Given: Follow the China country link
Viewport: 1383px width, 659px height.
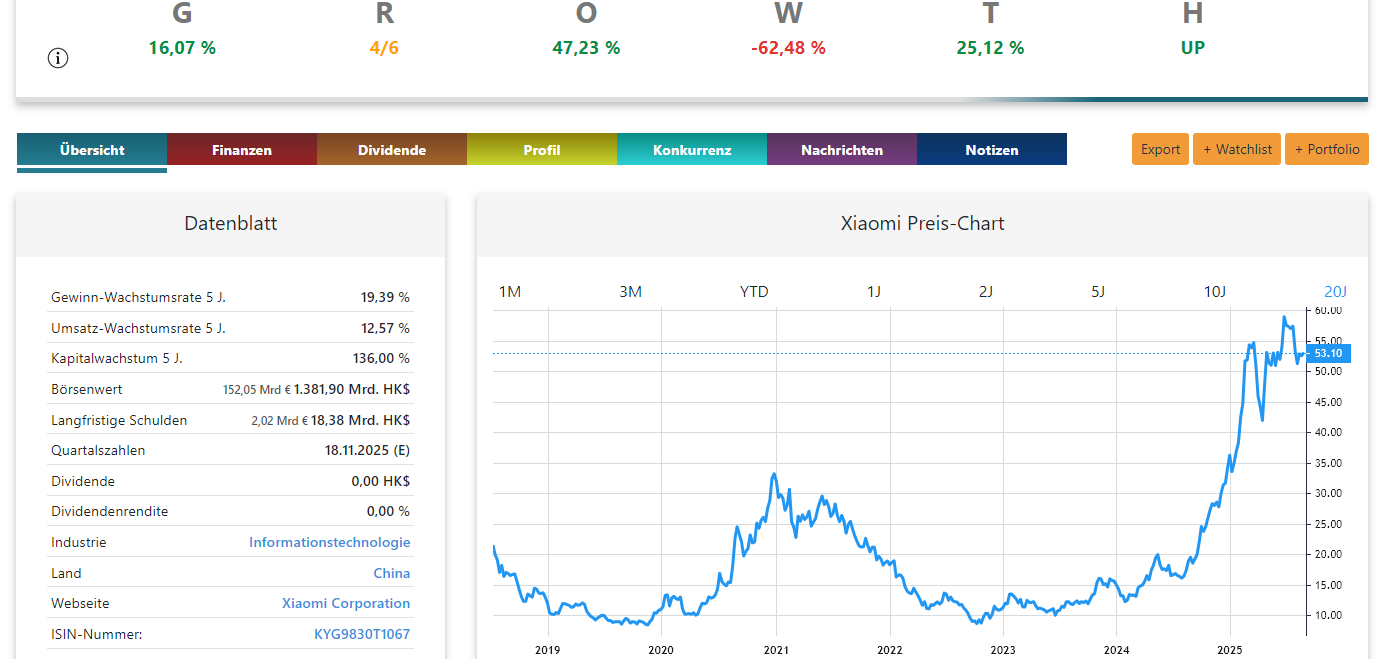Looking at the screenshot, I should [x=392, y=573].
